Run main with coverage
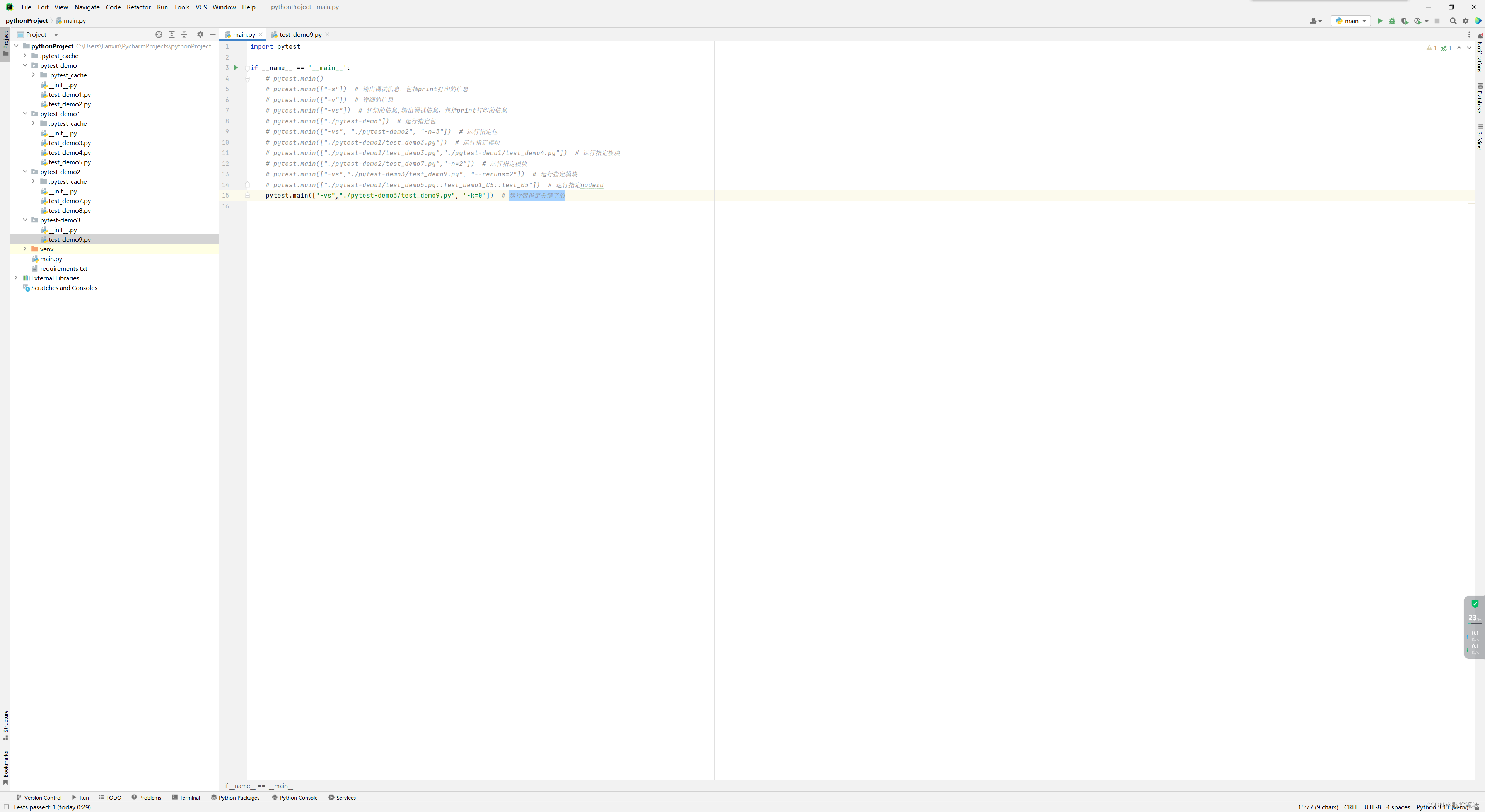The height and width of the screenshot is (812, 1485). [1405, 21]
